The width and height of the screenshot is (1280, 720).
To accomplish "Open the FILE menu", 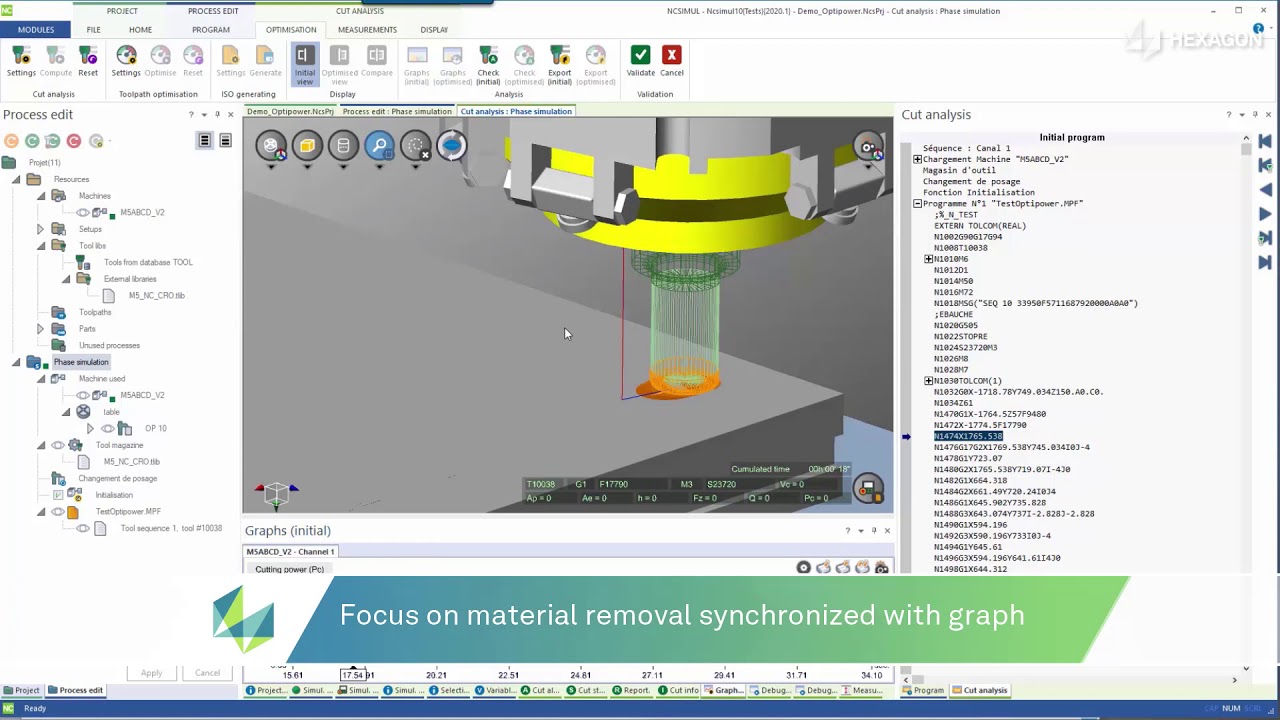I will [93, 29].
